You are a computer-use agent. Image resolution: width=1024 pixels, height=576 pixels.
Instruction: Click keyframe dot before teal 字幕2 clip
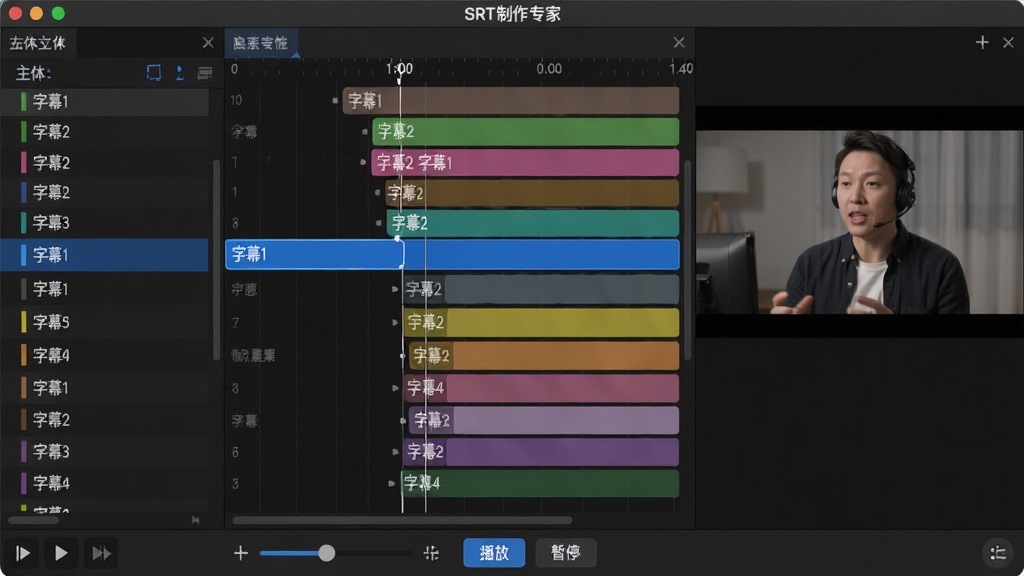(379, 223)
